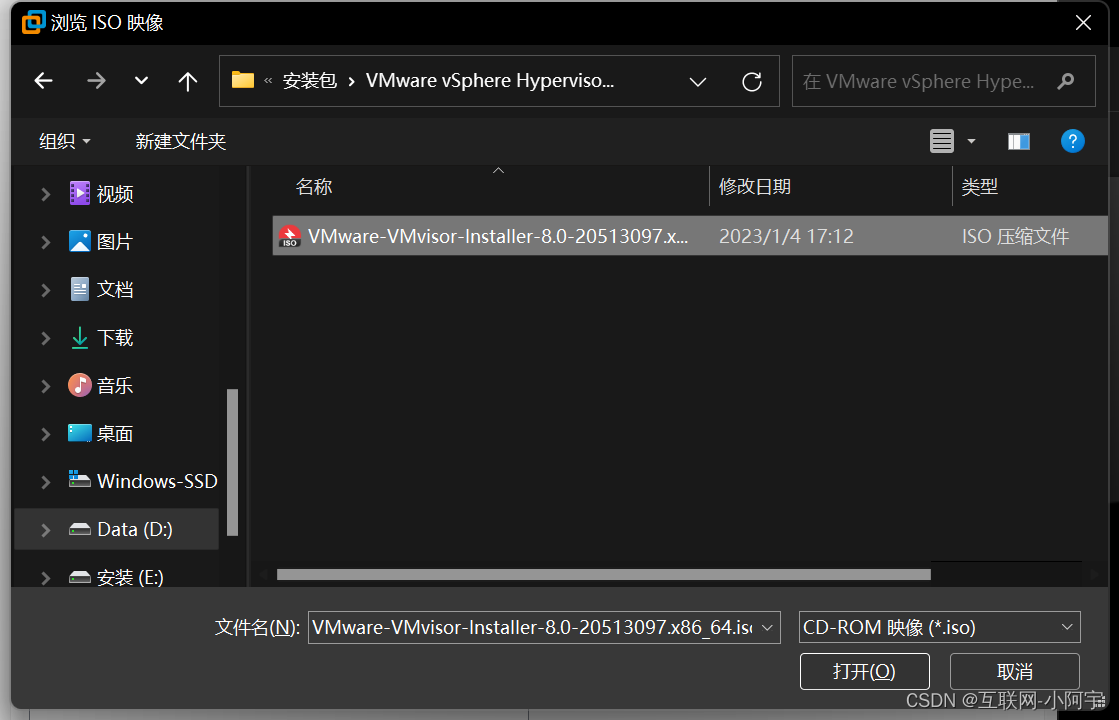Go up one folder level
The image size is (1119, 720).
point(188,81)
